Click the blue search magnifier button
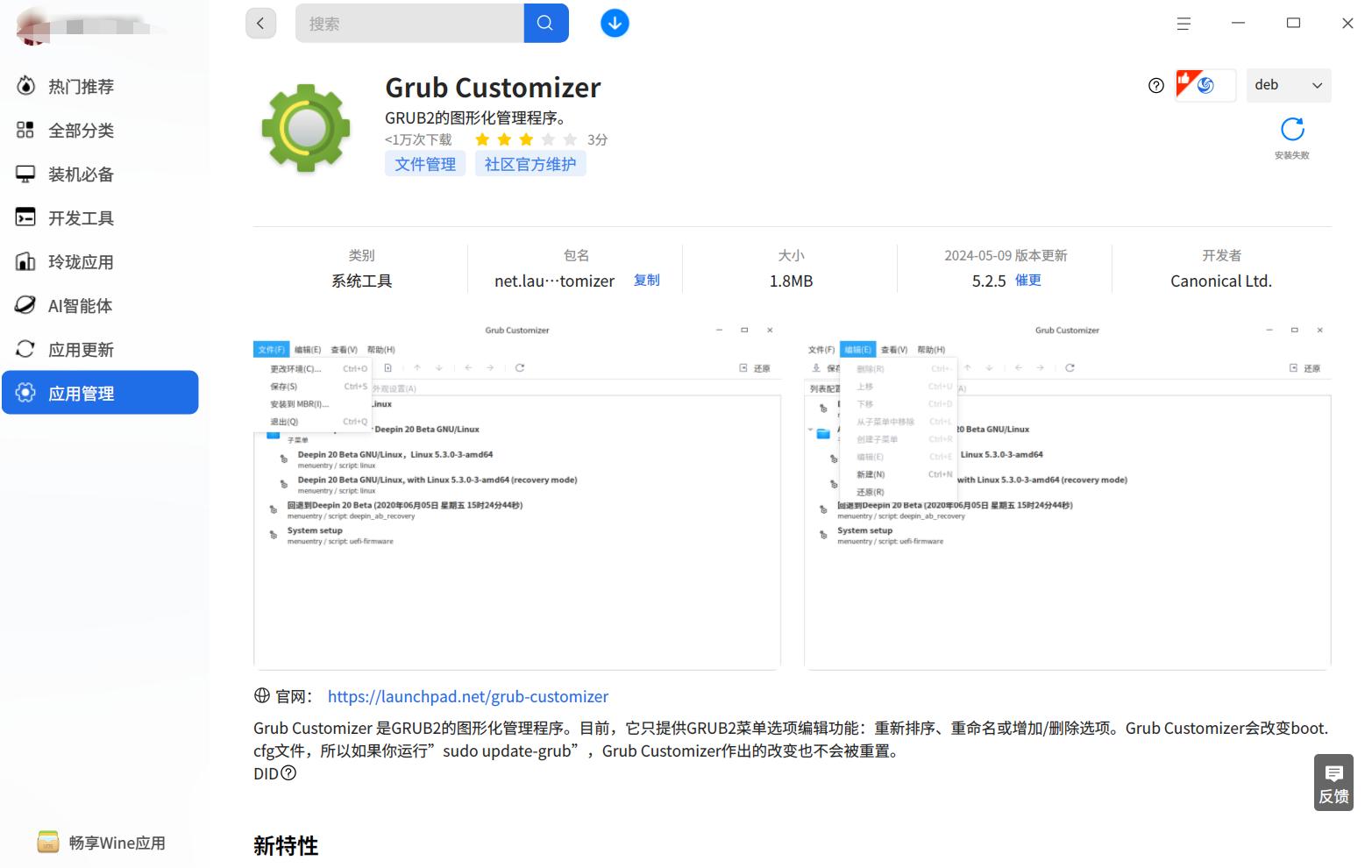Screen dimensions: 1372x868 (x=546, y=23)
